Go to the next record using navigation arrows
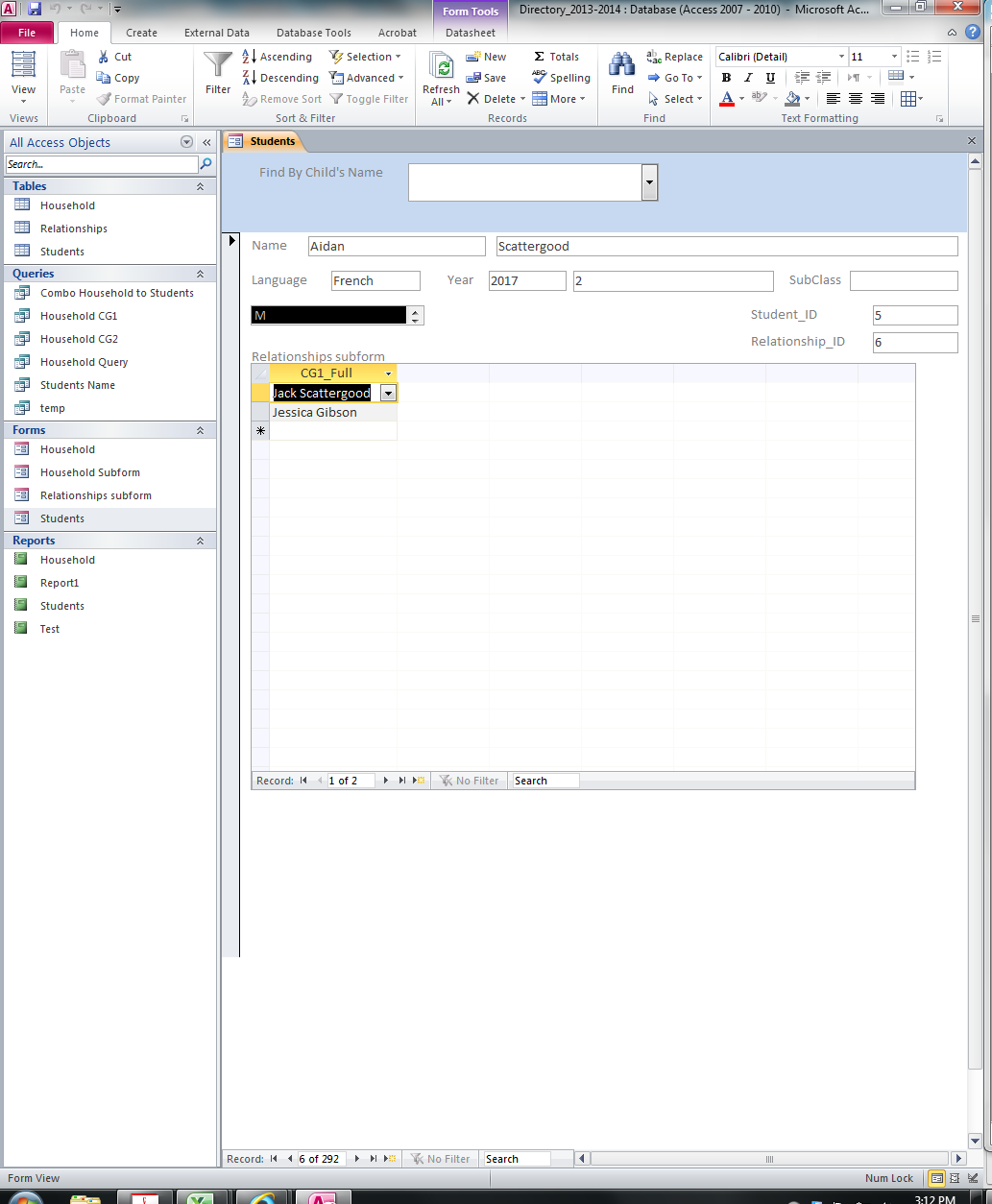The image size is (992, 1204). click(x=355, y=1159)
